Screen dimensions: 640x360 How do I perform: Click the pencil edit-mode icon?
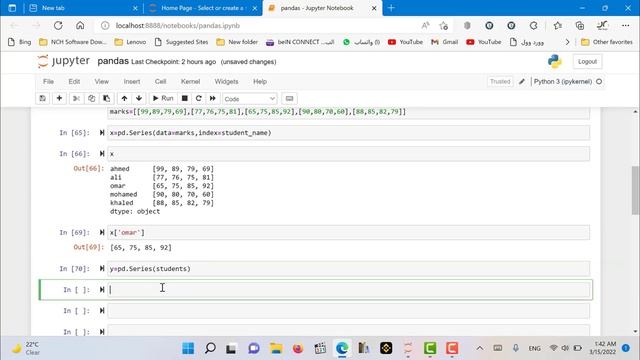pos(522,82)
